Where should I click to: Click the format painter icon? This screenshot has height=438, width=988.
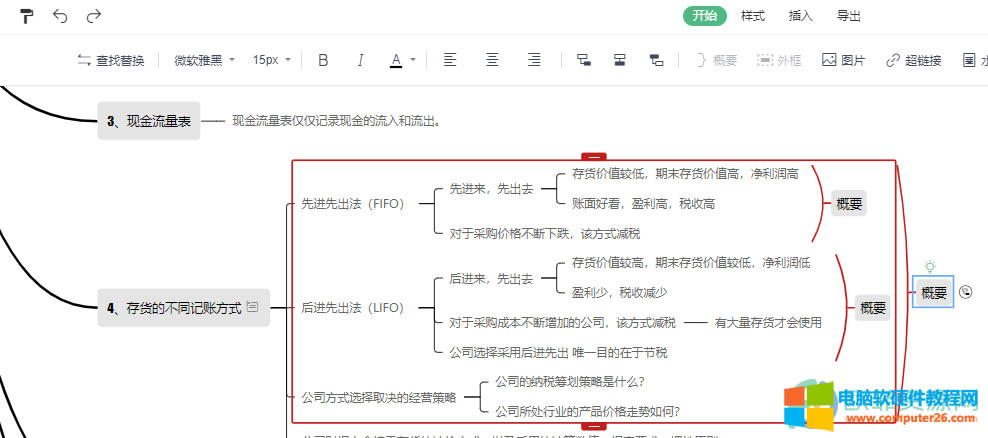(x=26, y=16)
